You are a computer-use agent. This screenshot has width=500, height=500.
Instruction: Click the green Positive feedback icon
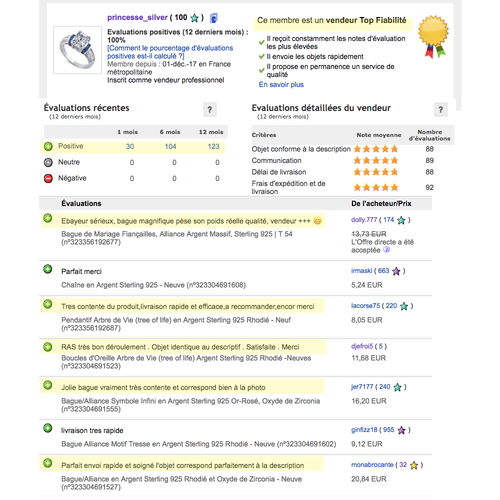pos(48,146)
